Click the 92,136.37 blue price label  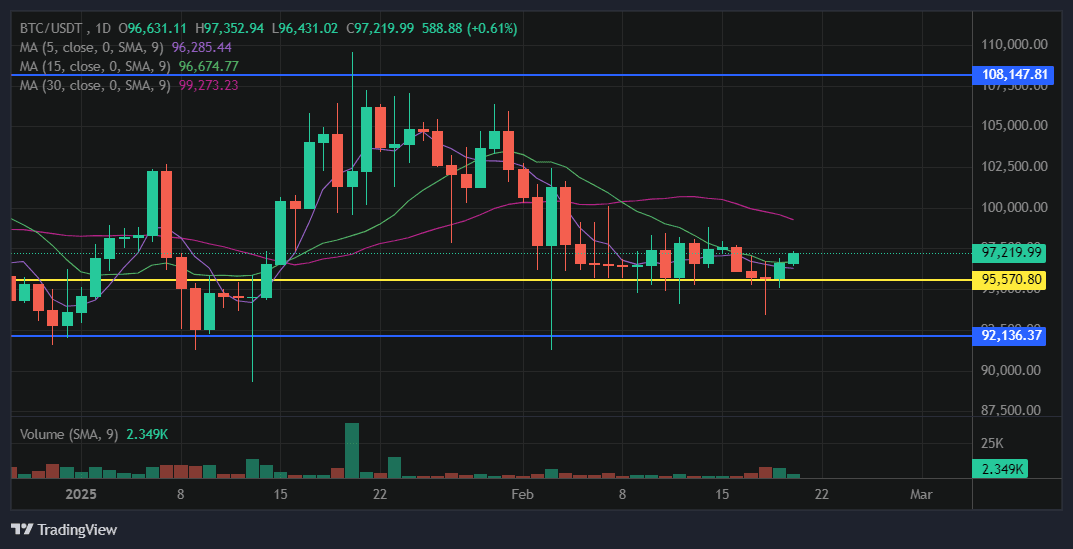1010,336
